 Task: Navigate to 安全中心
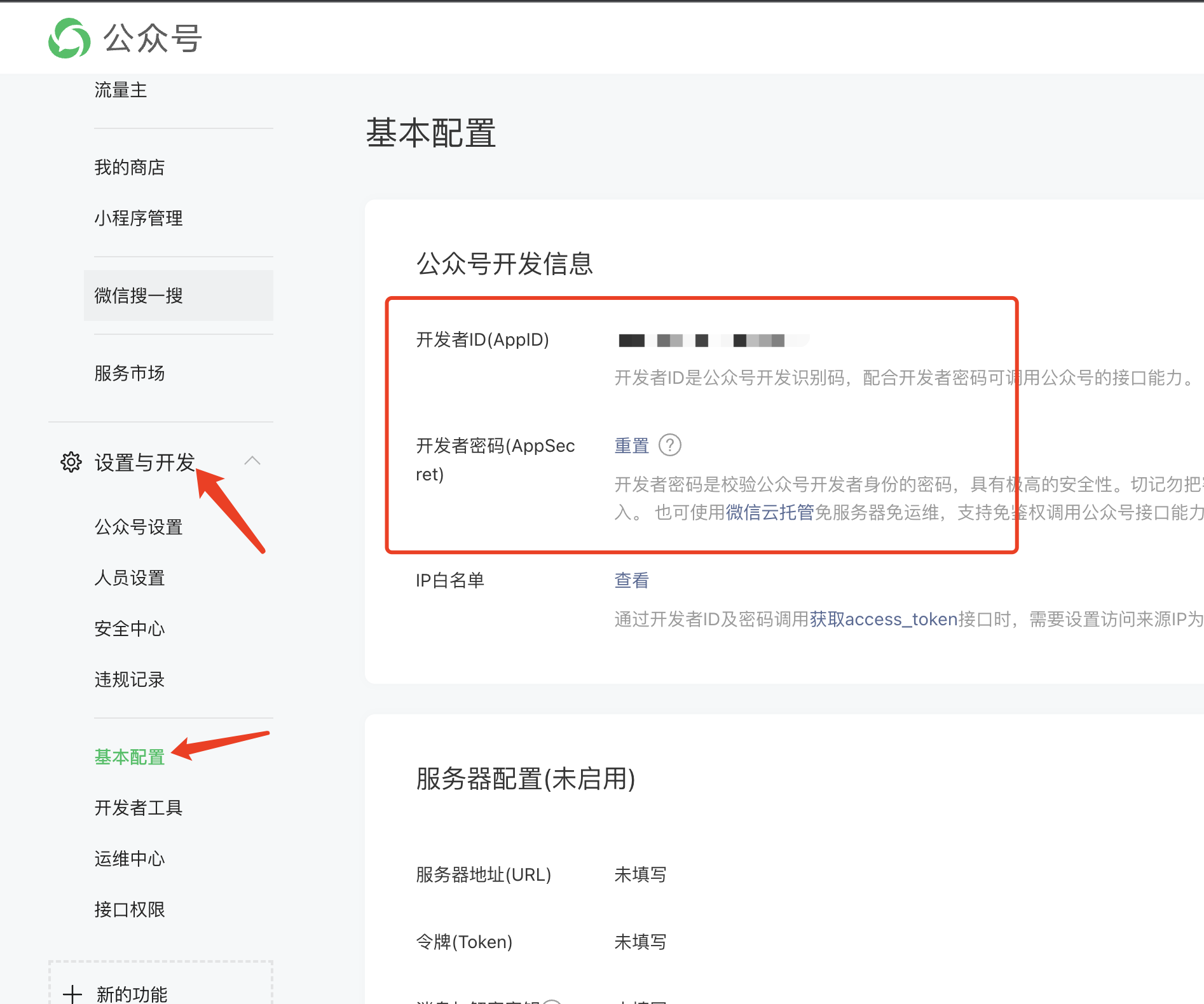[x=129, y=629]
